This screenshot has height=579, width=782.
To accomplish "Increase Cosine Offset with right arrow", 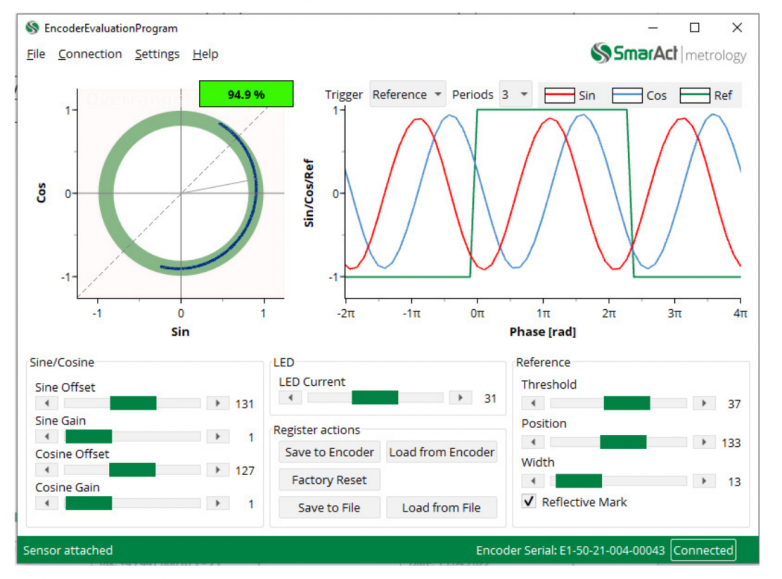I will [x=218, y=470].
